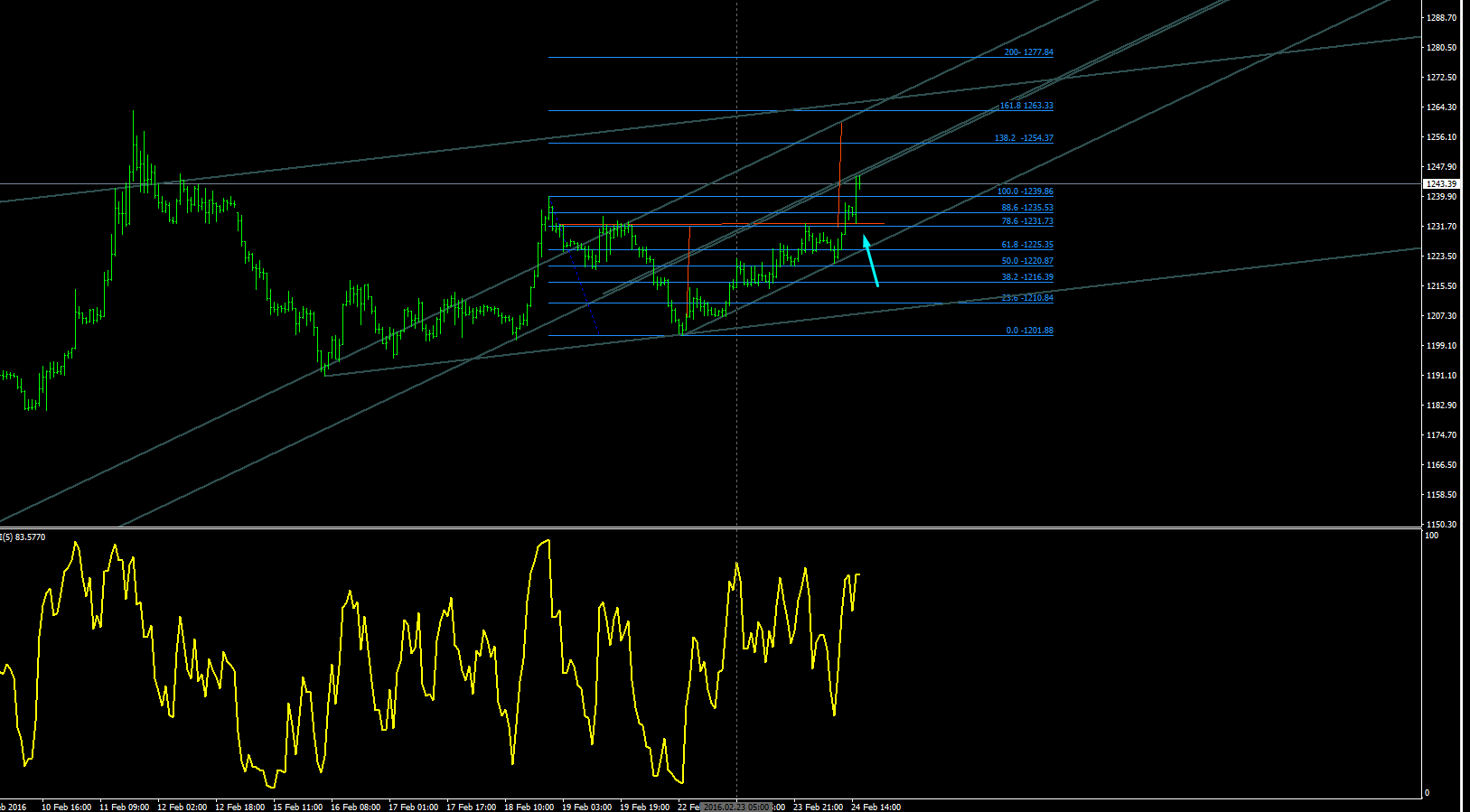Click 1239.90 on the price axis
The image size is (1470, 812).
click(x=1441, y=197)
